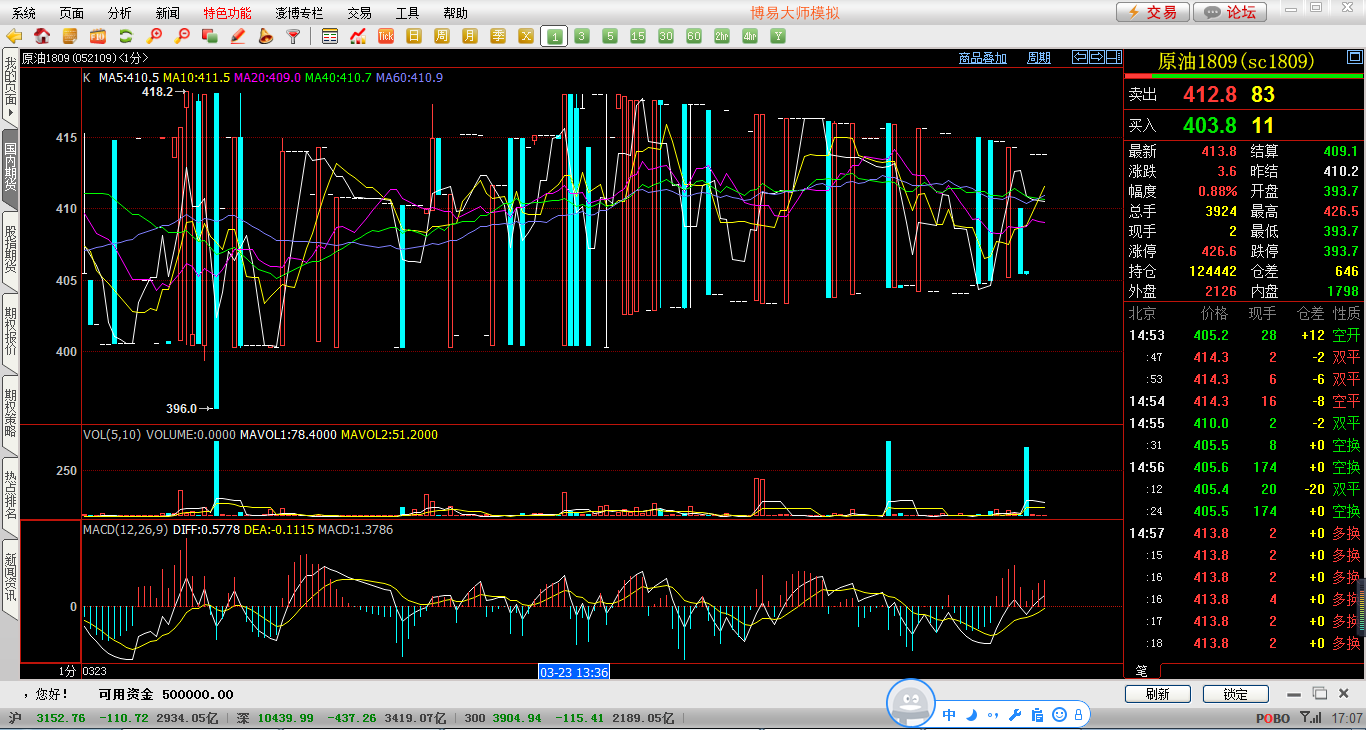Viewport: 1366px width, 730px height.
Task: Open the 商品叠加 overlay link
Action: click(x=982, y=58)
